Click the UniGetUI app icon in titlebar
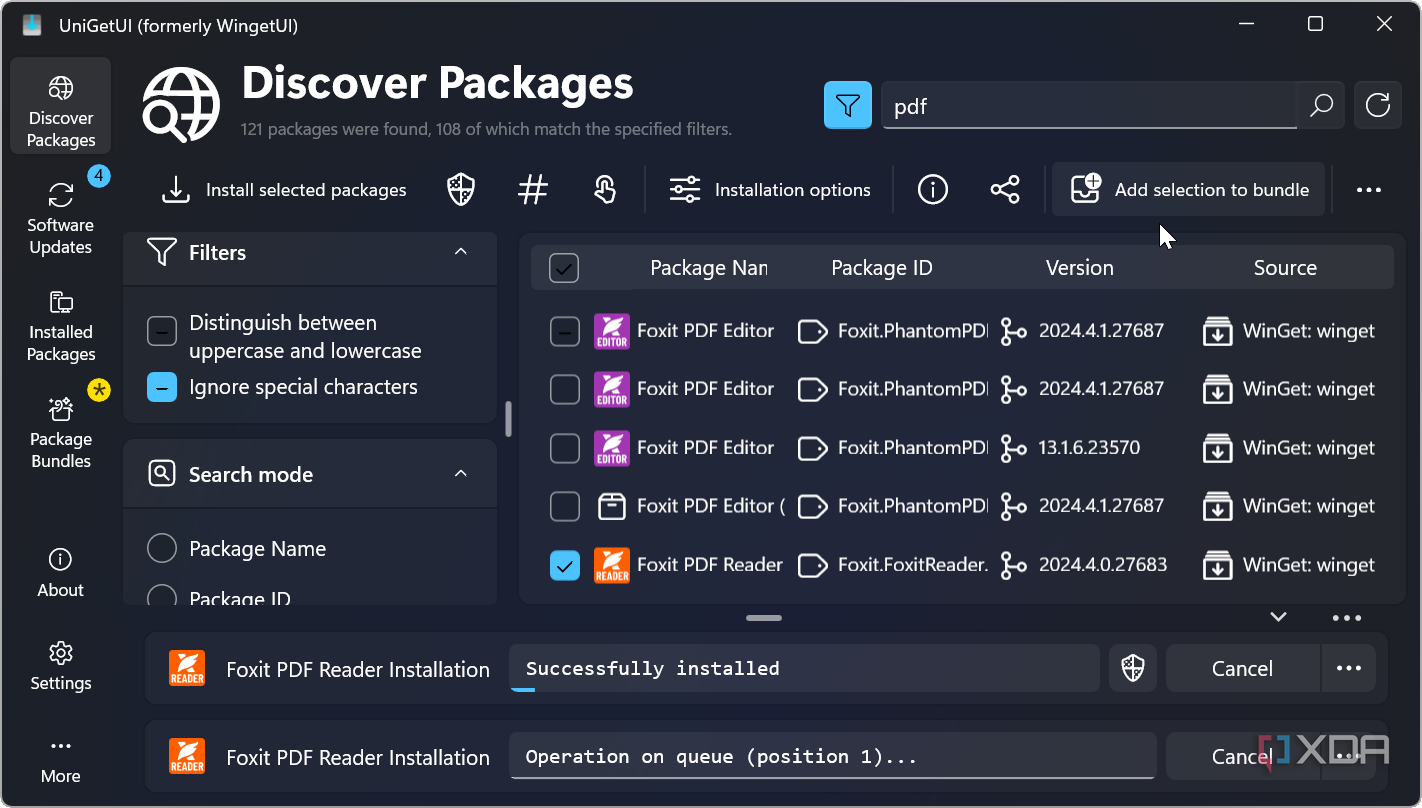Screen dimensions: 1422x808 pyautogui.click(x=32, y=25)
